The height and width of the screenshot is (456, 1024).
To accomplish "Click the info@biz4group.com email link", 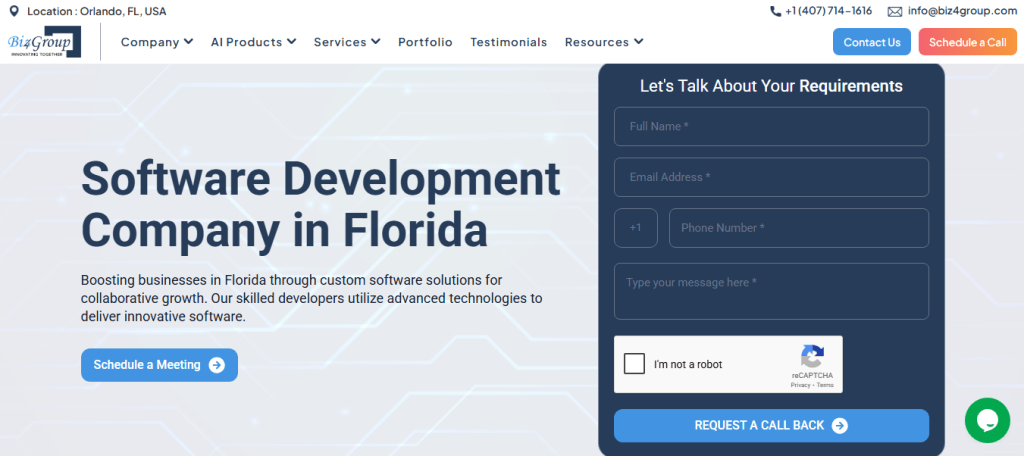I will pyautogui.click(x=962, y=11).
